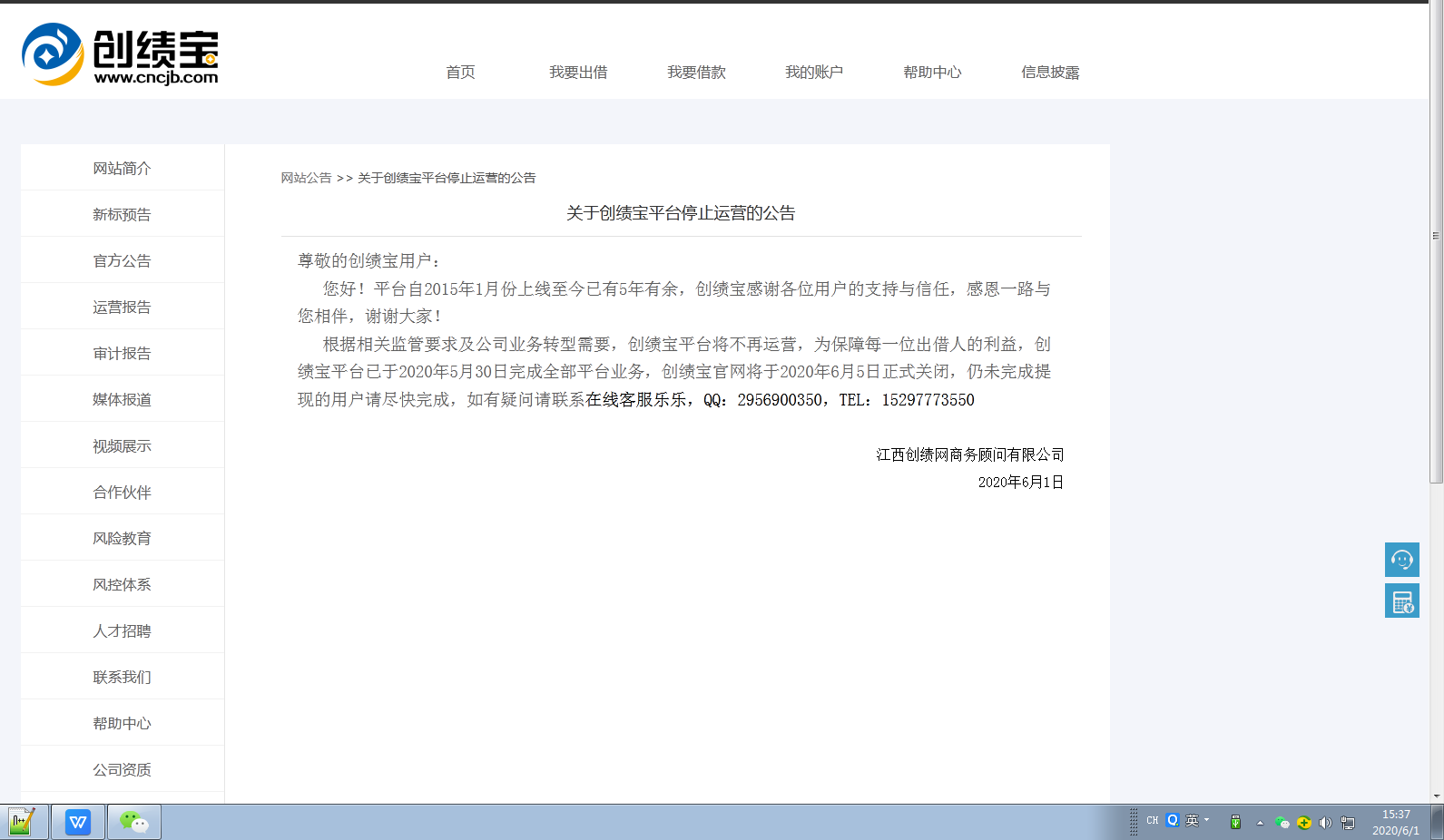The image size is (1444, 840).
Task: Select 风险教育 in the sidebar
Action: tap(123, 538)
